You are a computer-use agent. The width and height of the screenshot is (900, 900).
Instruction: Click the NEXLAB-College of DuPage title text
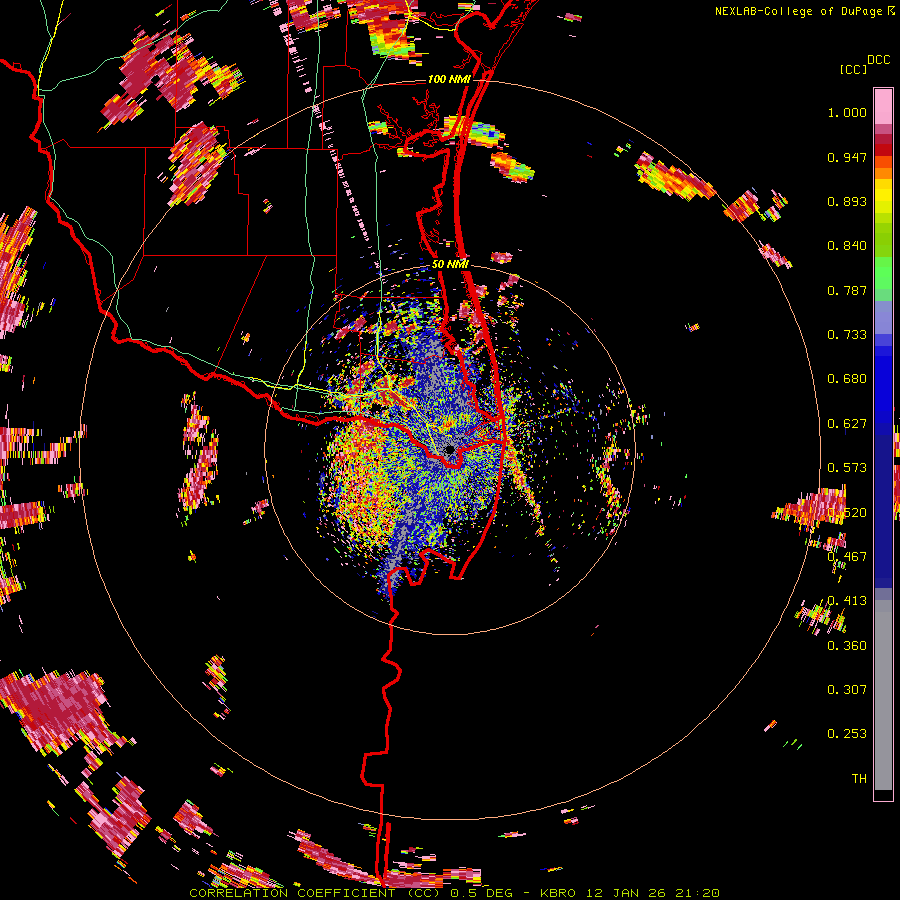pos(798,11)
